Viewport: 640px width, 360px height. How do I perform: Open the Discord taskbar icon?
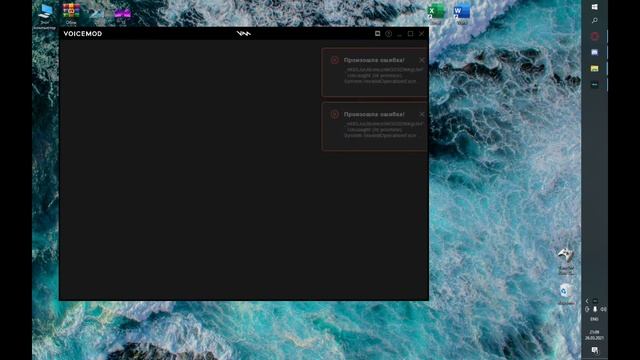pyautogui.click(x=595, y=52)
